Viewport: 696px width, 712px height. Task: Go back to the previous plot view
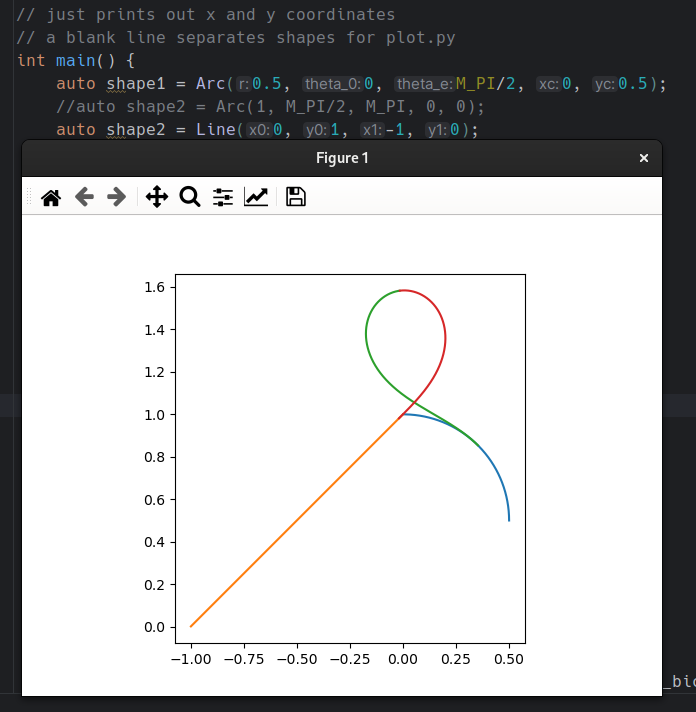pos(84,197)
